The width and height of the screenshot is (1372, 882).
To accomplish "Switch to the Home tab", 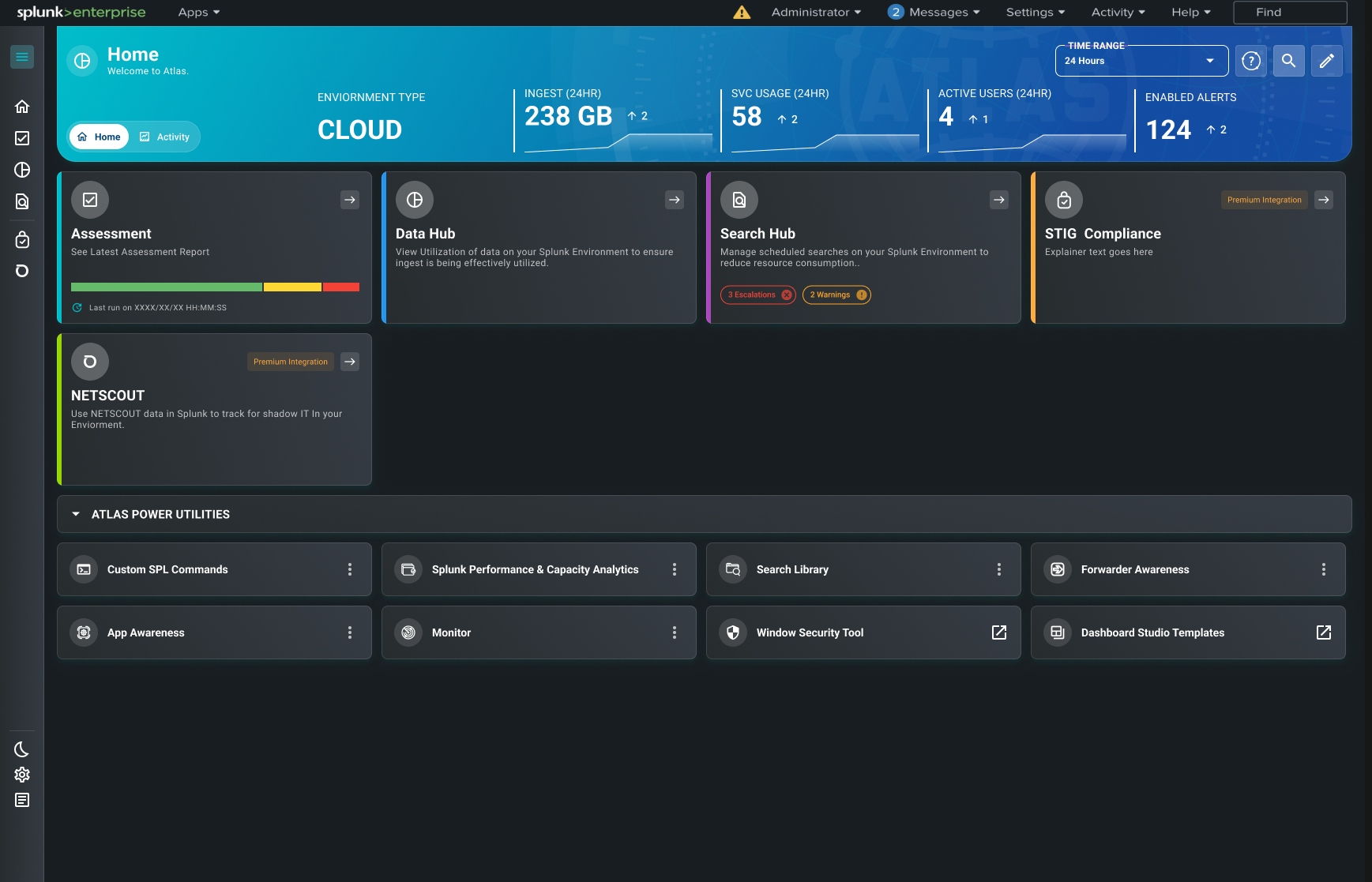I will [100, 137].
